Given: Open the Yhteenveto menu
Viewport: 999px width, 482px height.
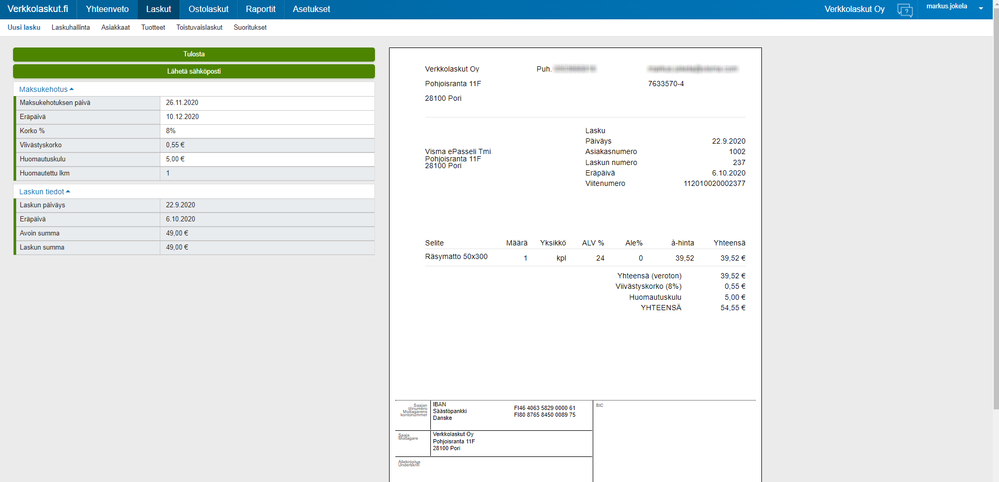Looking at the screenshot, I should 107,10.
